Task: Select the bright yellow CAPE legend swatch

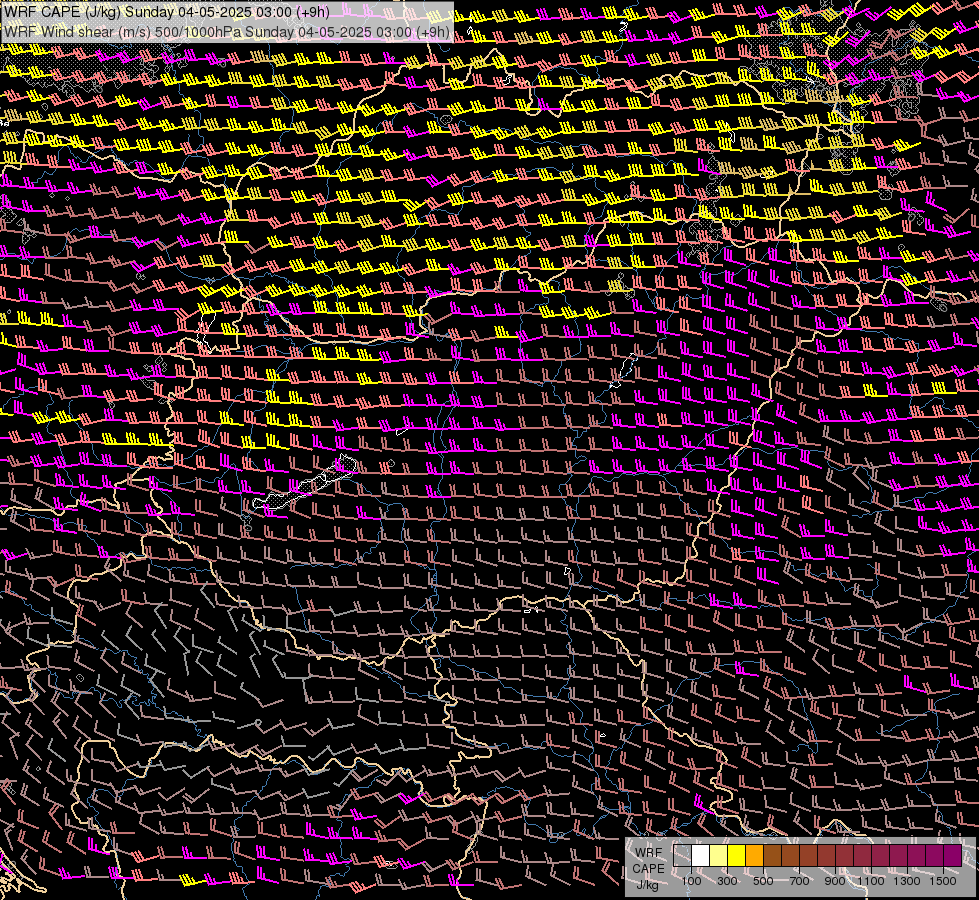Action: (x=737, y=856)
